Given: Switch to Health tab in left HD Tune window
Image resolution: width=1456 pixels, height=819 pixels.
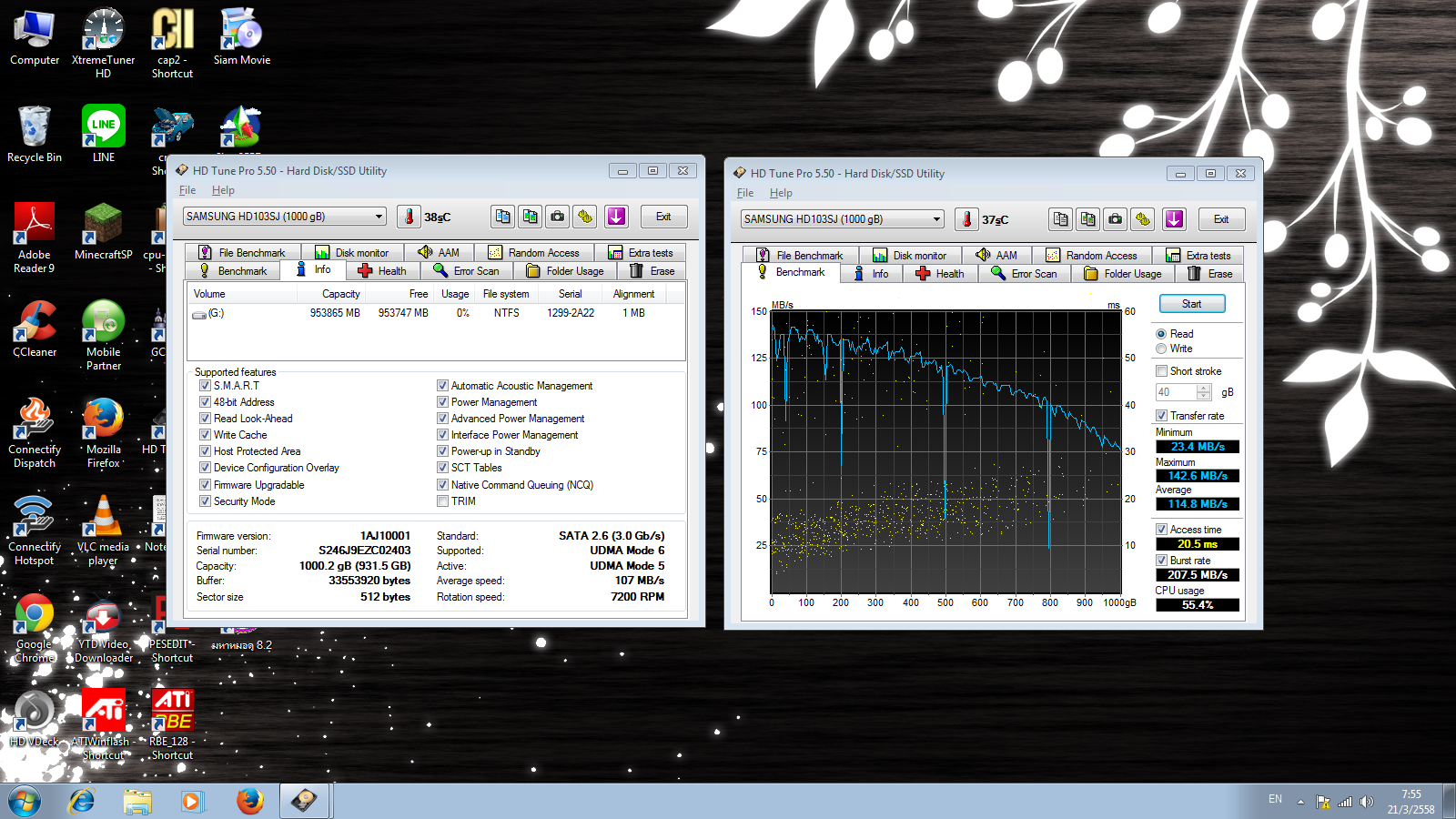Looking at the screenshot, I should (382, 271).
